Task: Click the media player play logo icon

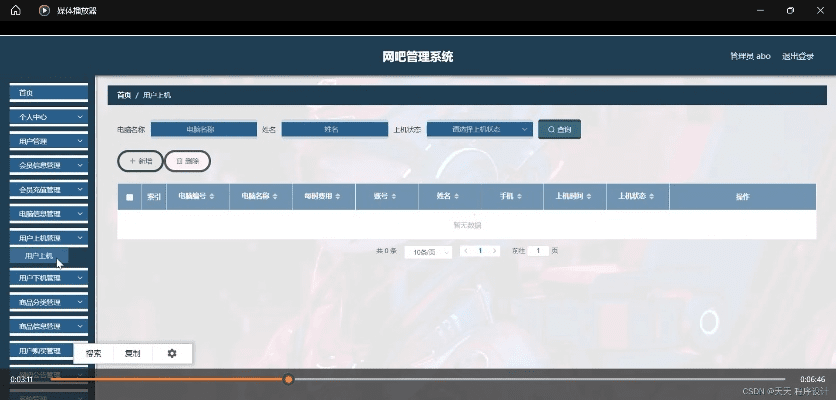Action: coord(44,10)
